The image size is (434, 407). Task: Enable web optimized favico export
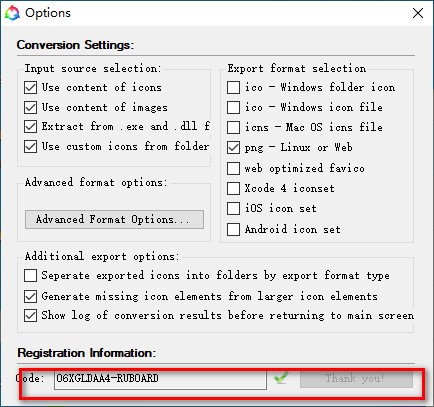coord(233,168)
